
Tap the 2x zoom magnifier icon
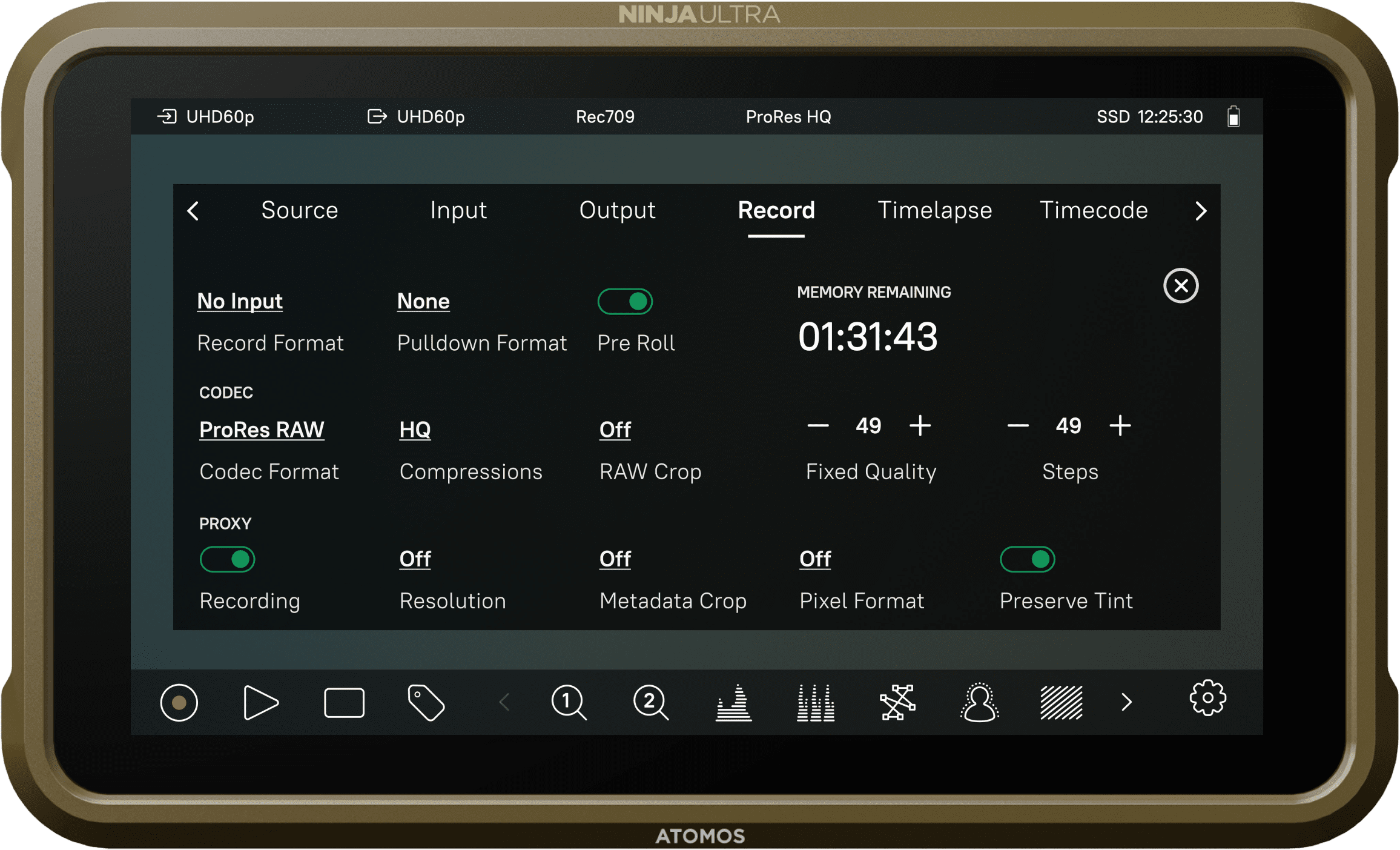[x=651, y=702]
